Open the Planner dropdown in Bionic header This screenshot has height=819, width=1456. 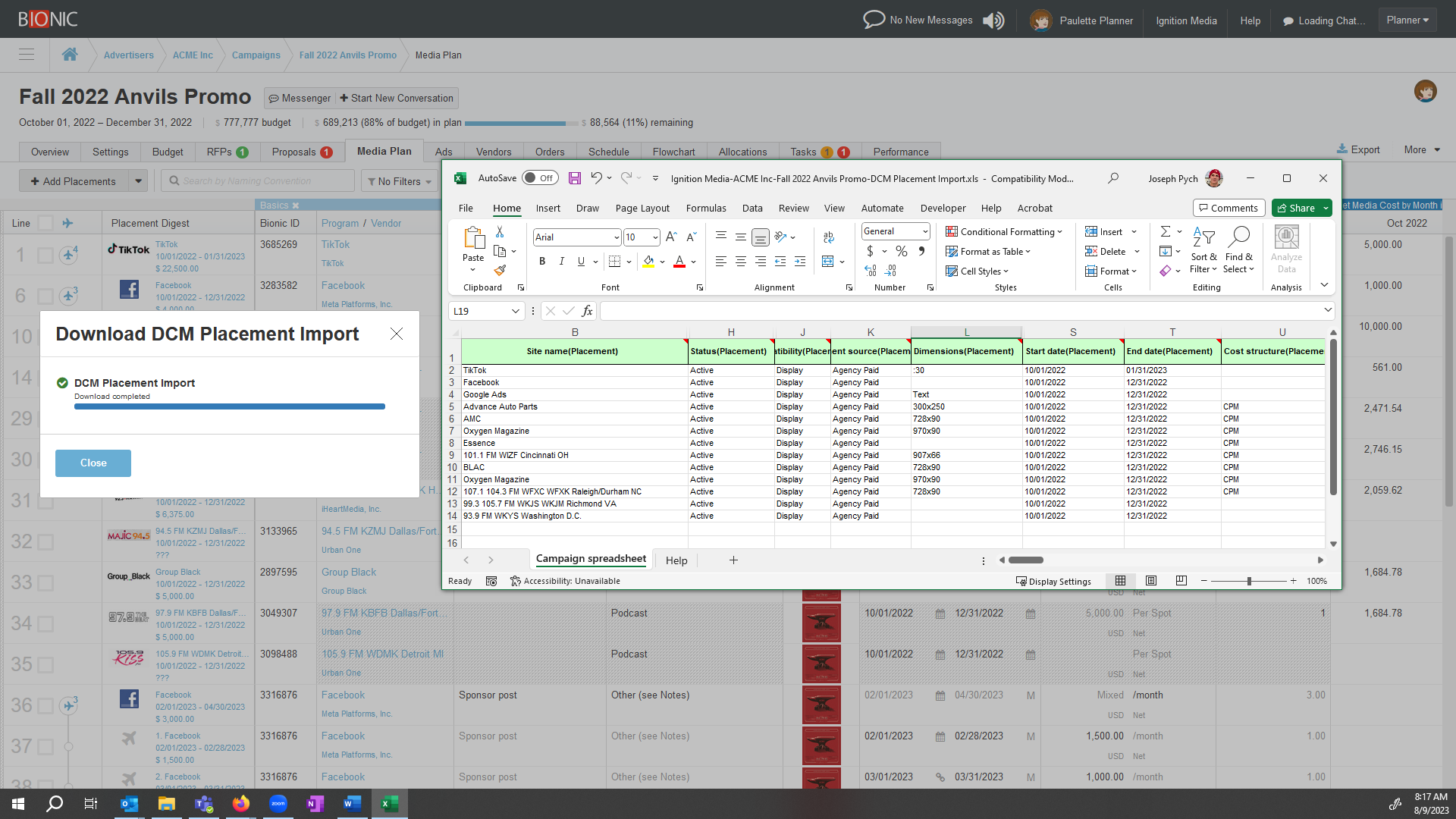1407,20
